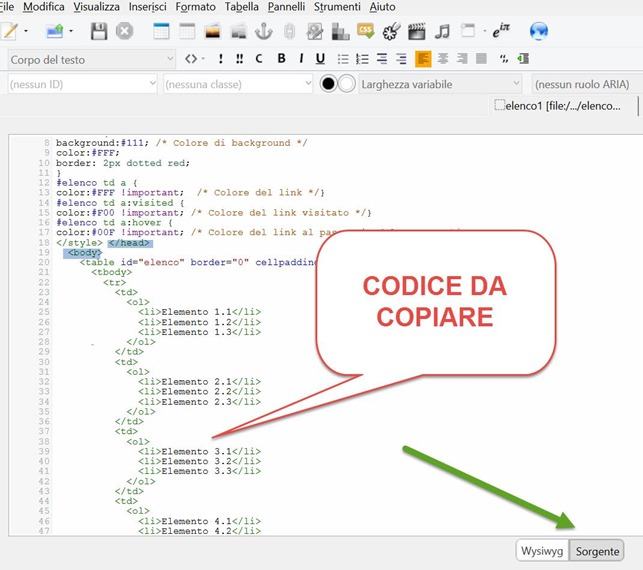
Task: Toggle the highlighted orange align left button
Action: [x=423, y=59]
